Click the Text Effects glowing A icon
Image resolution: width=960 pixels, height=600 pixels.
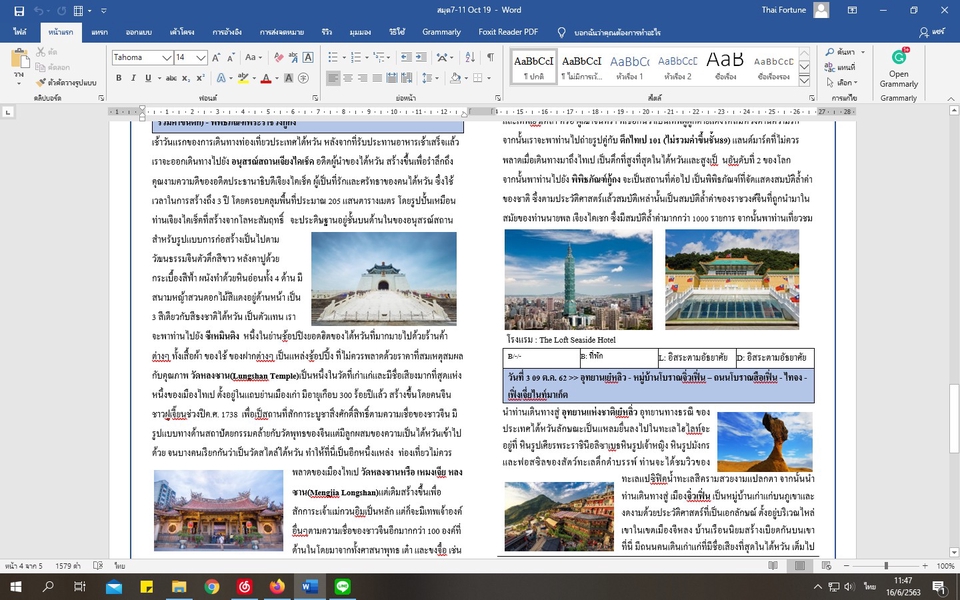click(221, 78)
